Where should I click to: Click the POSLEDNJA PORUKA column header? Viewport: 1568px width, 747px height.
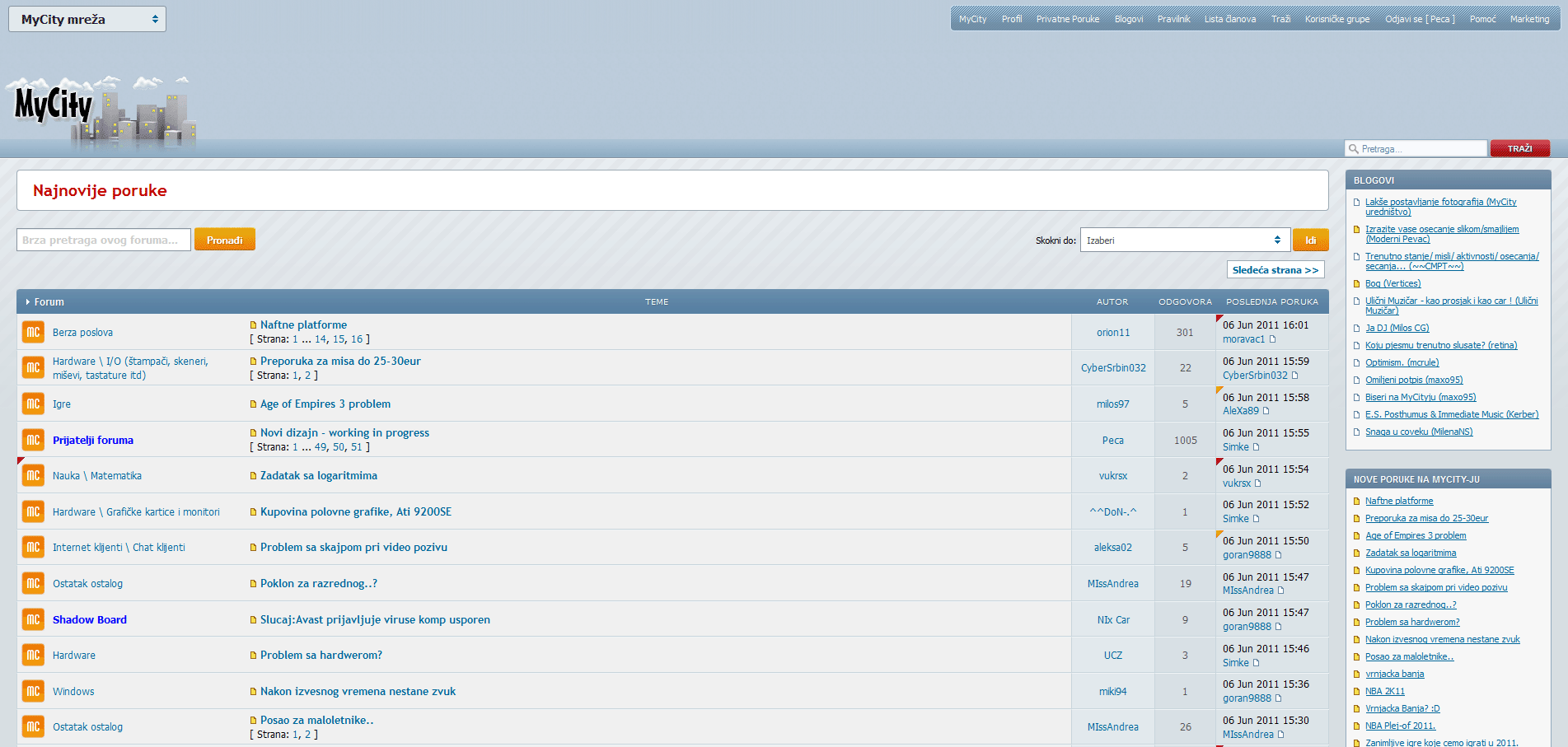(x=1272, y=301)
